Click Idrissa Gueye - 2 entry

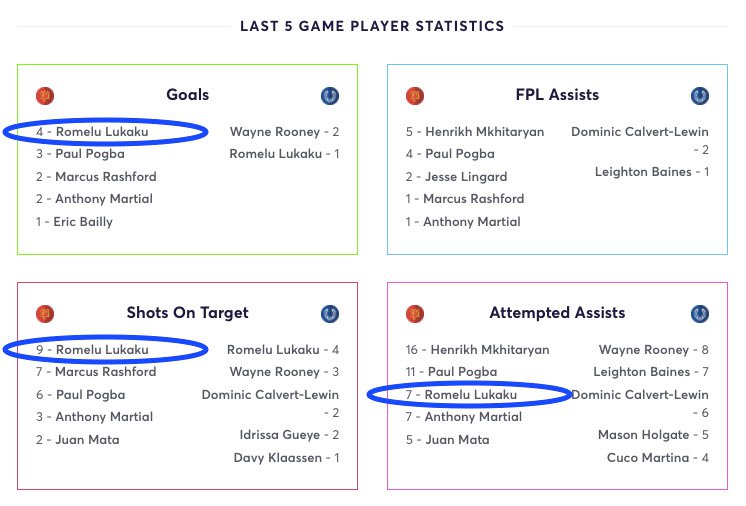[289, 435]
